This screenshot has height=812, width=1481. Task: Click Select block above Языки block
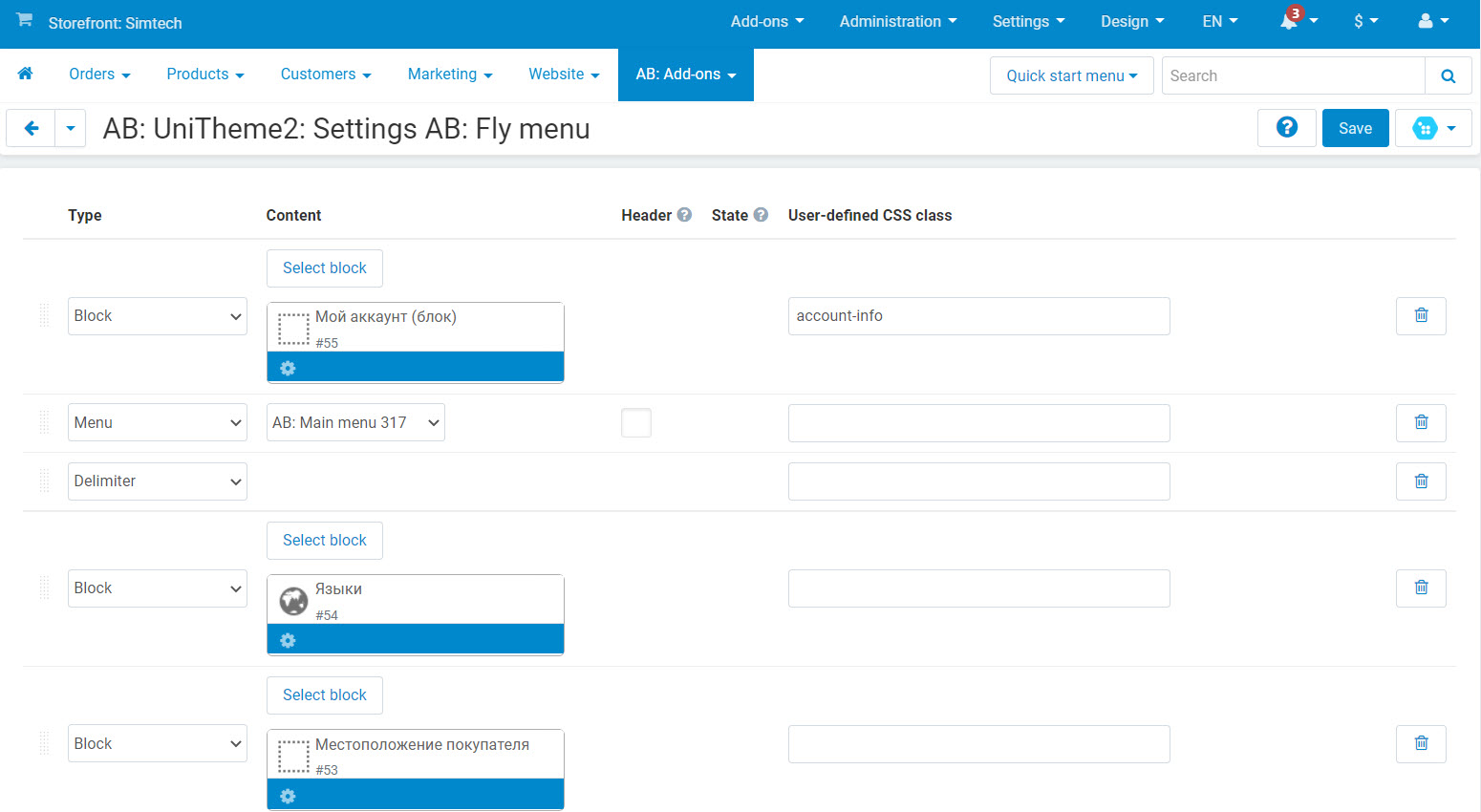click(325, 541)
